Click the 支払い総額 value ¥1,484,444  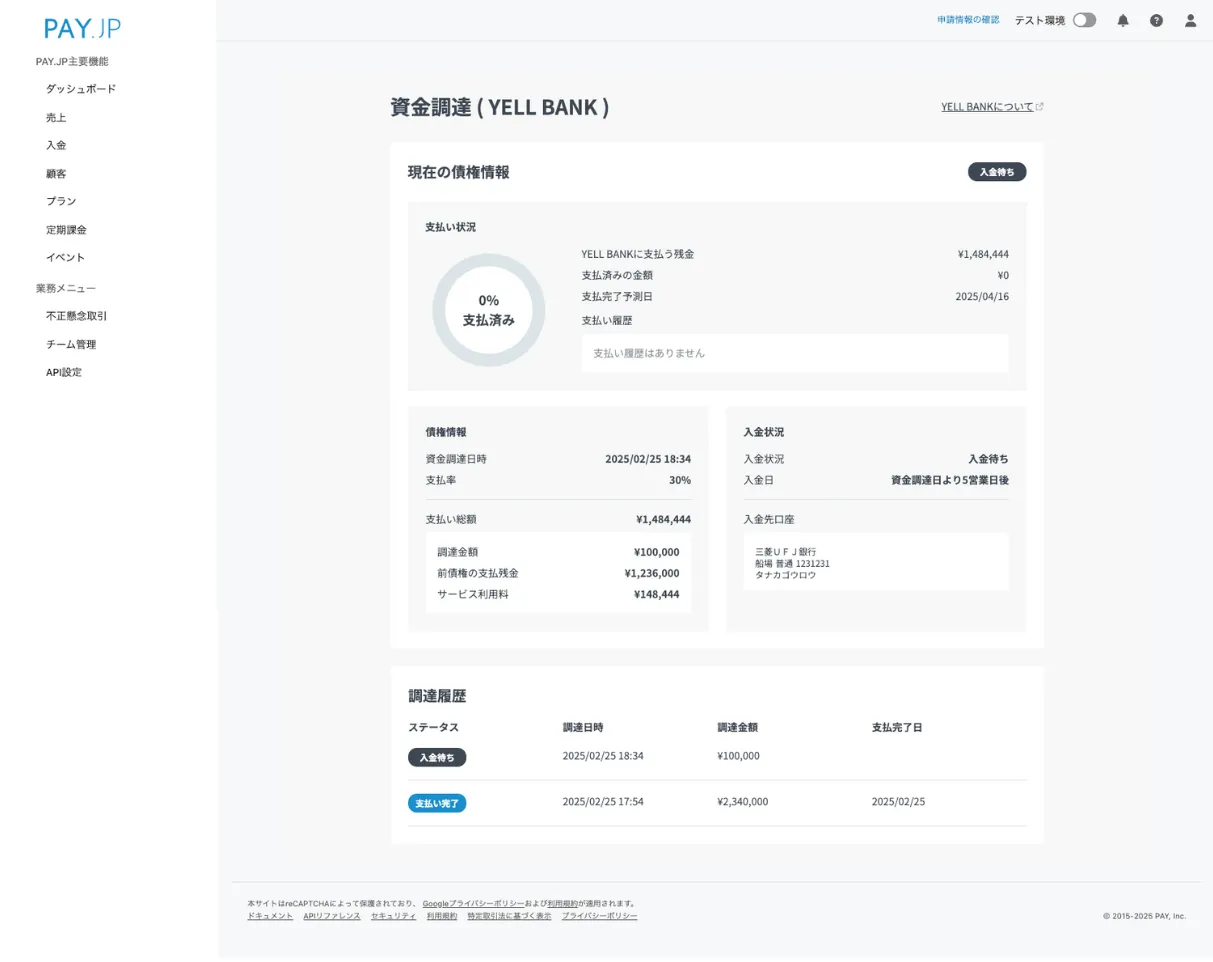pos(663,520)
